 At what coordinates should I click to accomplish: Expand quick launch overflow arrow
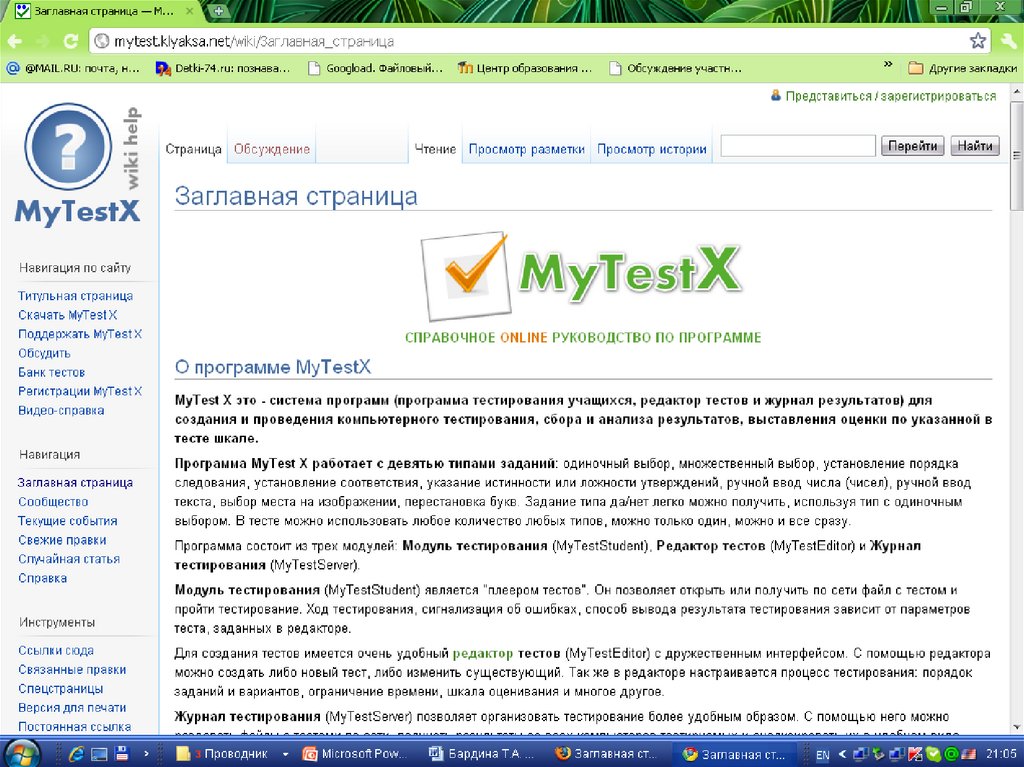coord(146,754)
